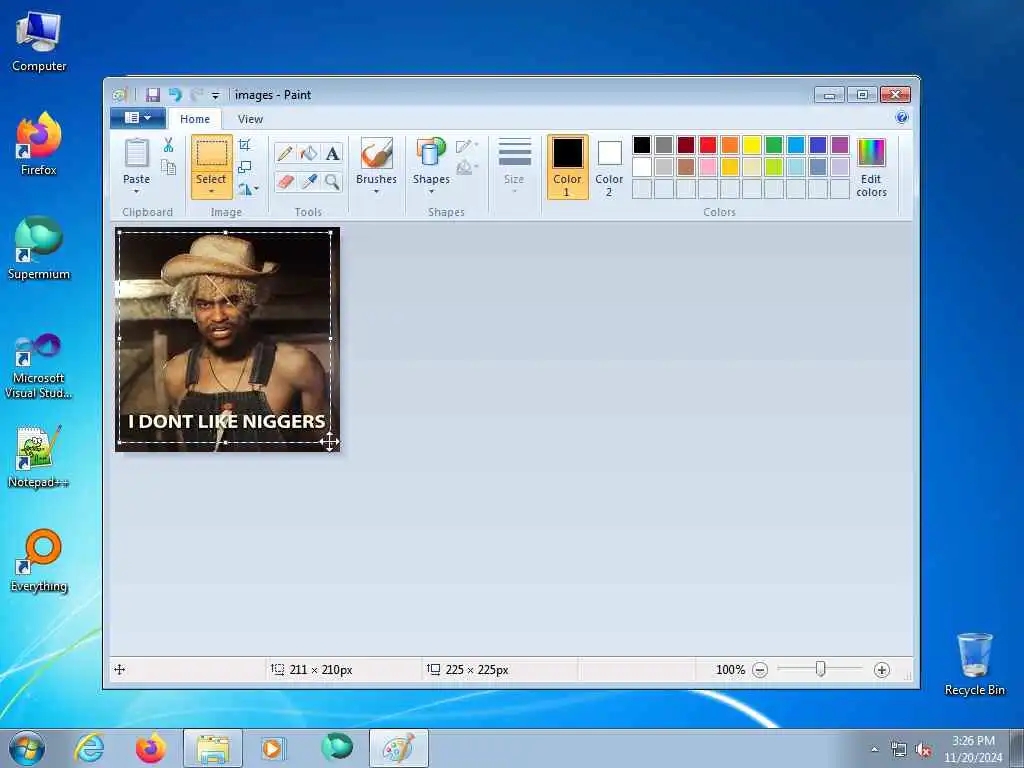1024x768 pixels.
Task: Activate the Select rectangle tool
Action: (212, 153)
